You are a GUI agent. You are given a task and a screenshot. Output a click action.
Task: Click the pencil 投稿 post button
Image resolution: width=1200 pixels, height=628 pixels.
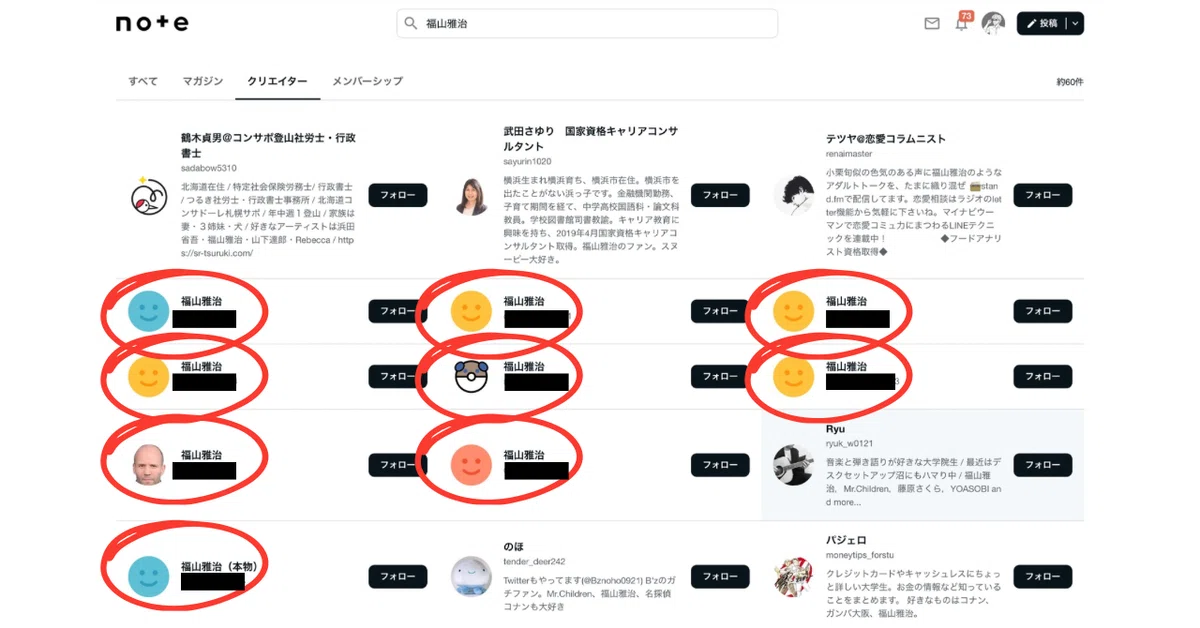1041,23
